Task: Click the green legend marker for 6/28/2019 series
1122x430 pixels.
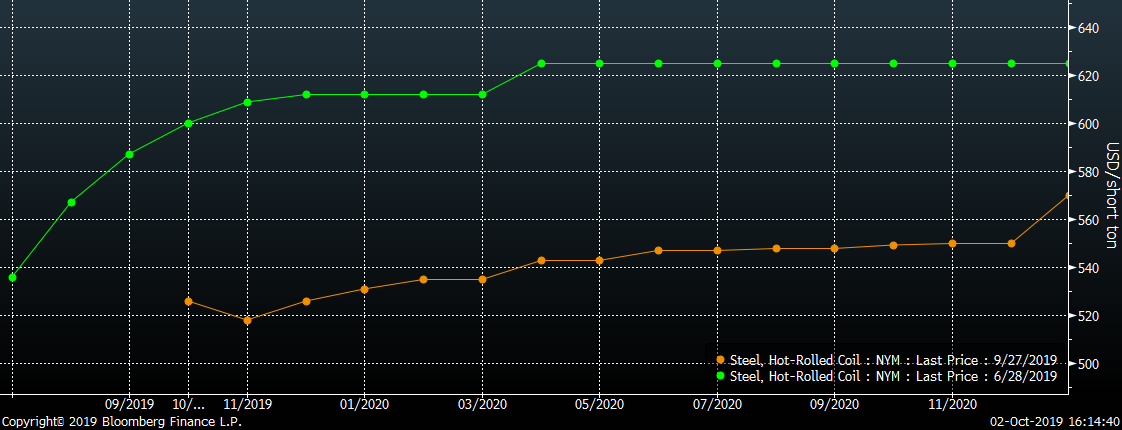Action: (x=721, y=376)
